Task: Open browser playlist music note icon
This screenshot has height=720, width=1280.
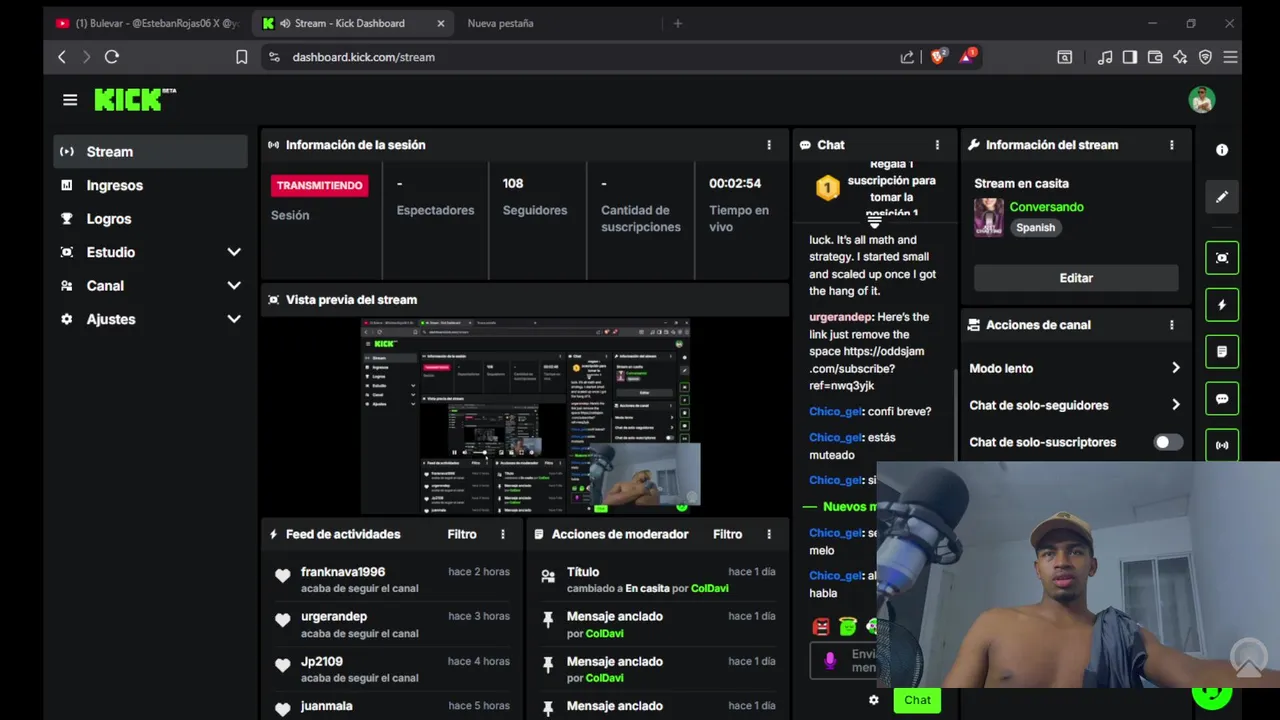Action: coord(1104,57)
